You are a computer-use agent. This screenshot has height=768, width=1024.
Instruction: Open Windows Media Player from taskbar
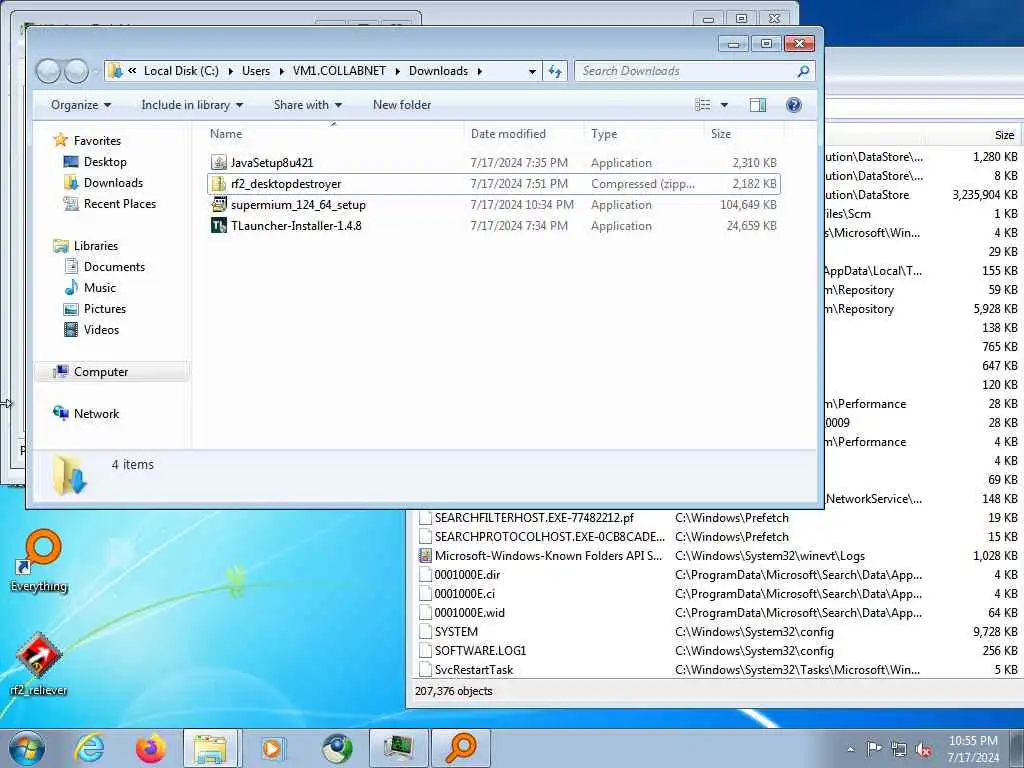272,748
